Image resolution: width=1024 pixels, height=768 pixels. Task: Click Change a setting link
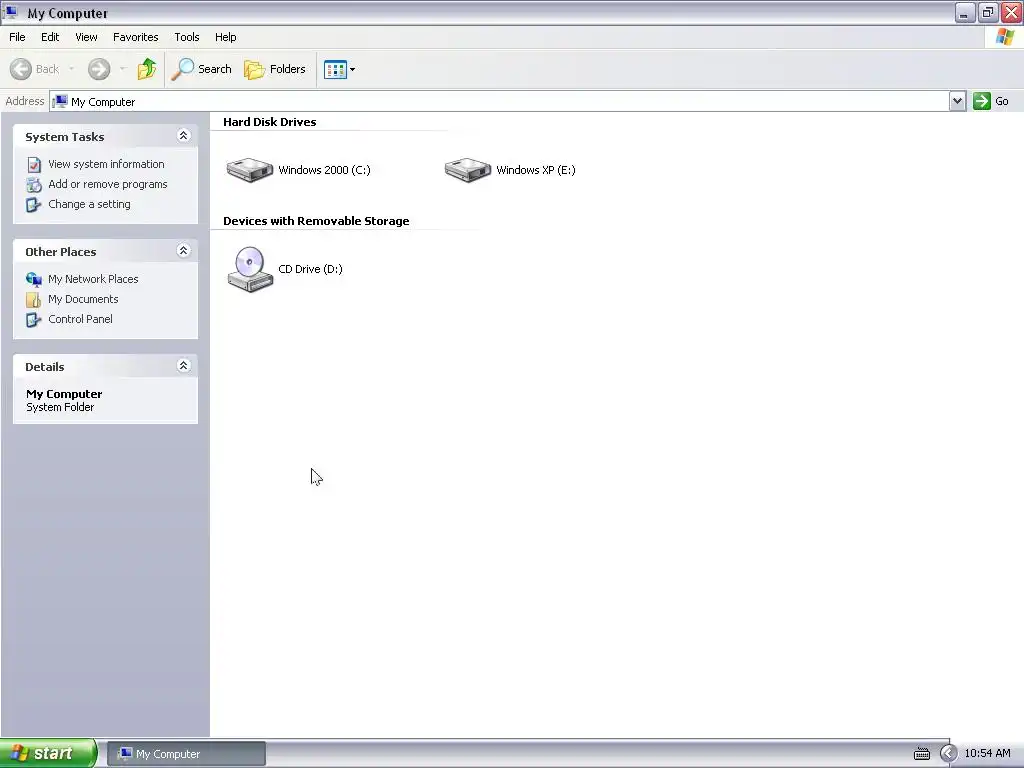(89, 204)
